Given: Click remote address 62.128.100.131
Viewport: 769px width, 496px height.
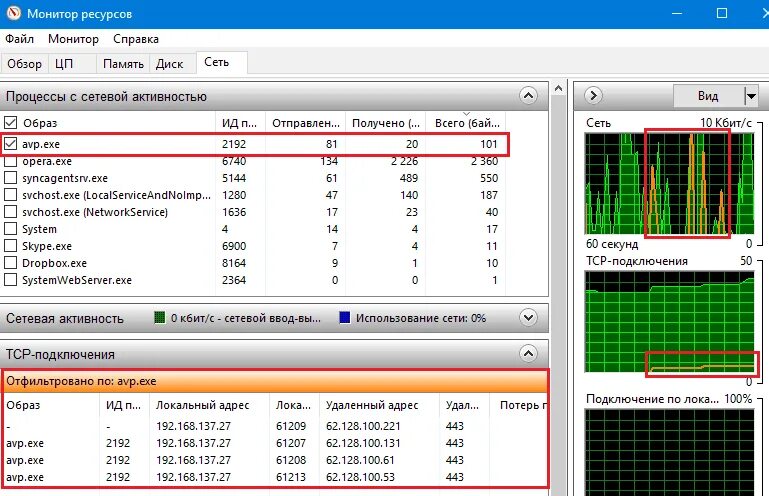Looking at the screenshot, I should [x=363, y=443].
